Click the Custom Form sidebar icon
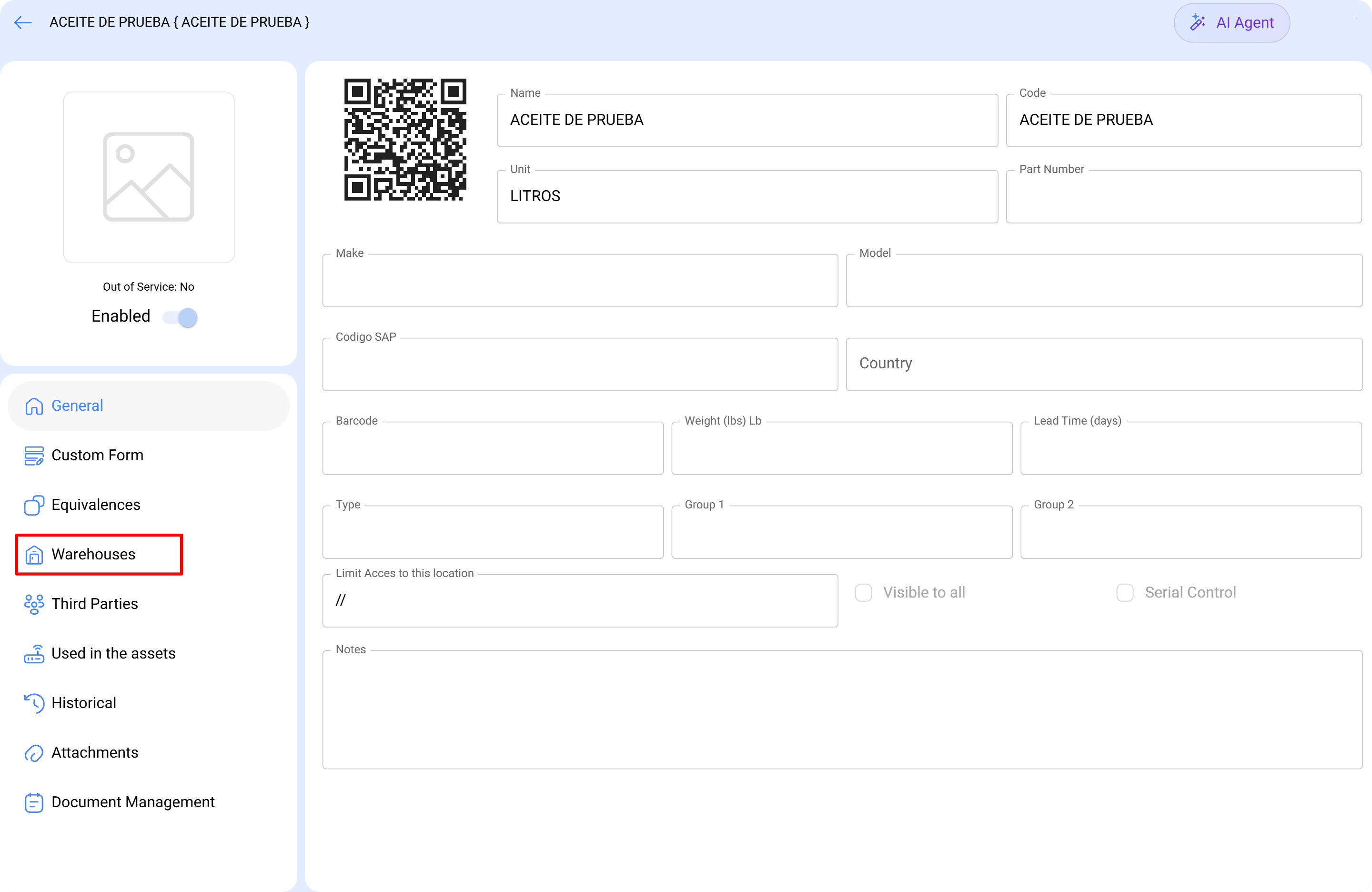Image resolution: width=1372 pixels, height=892 pixels. click(33, 456)
